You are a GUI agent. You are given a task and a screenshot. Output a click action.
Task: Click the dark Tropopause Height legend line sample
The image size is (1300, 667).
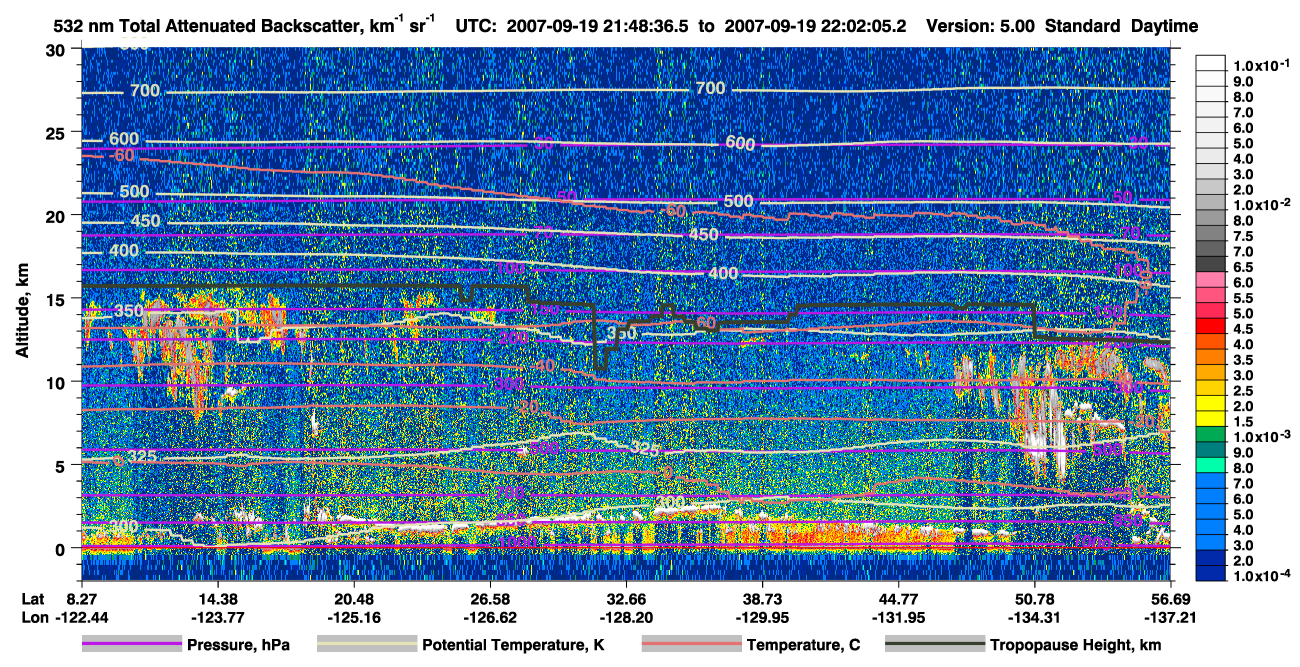click(x=934, y=645)
